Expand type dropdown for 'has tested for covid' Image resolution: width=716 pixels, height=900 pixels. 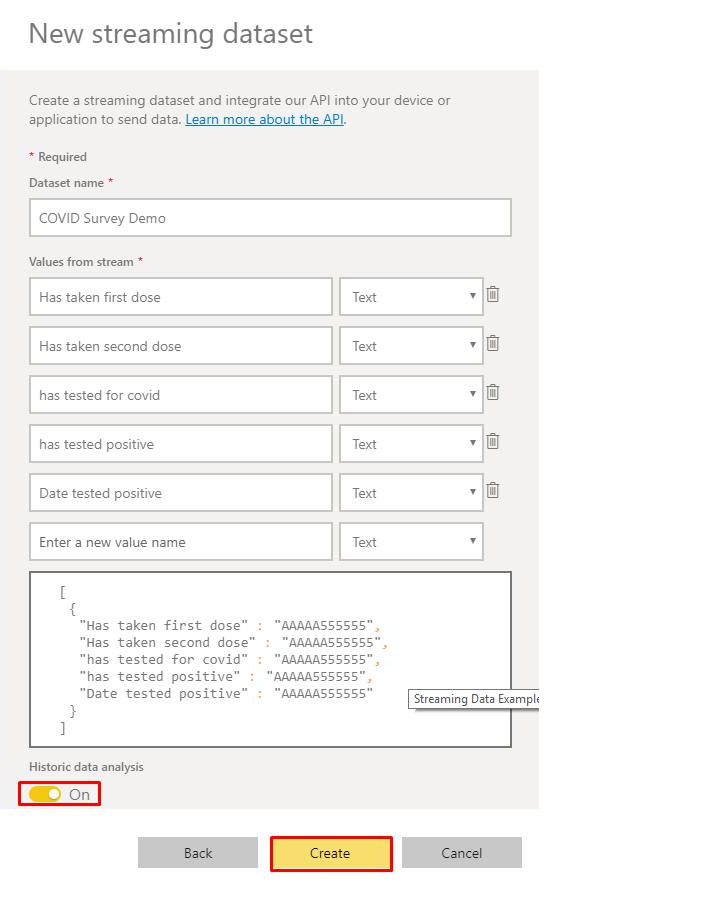pos(411,395)
